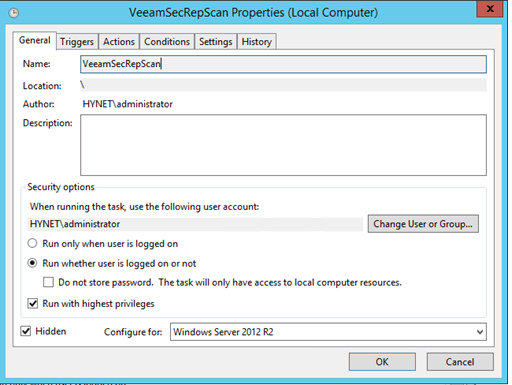Screen dimensions: 512x385
Task: Click the Author value HYNET\administrator
Action: (127, 104)
